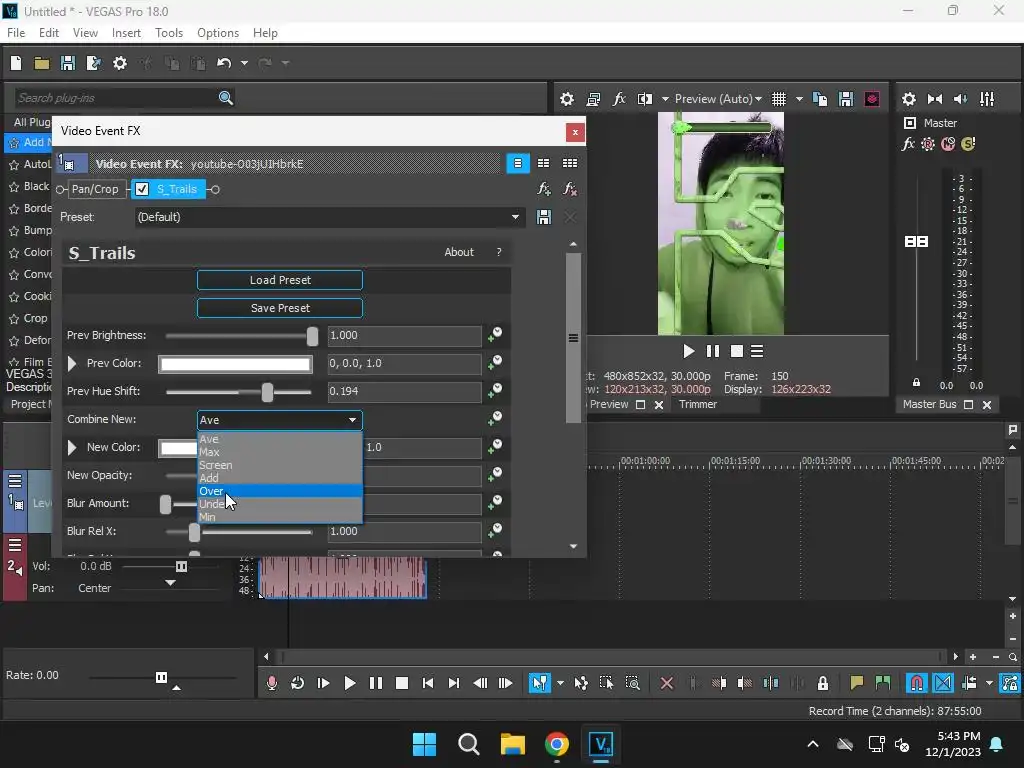Insert a Marker flag icon
The height and width of the screenshot is (768, 1024).
click(x=857, y=683)
